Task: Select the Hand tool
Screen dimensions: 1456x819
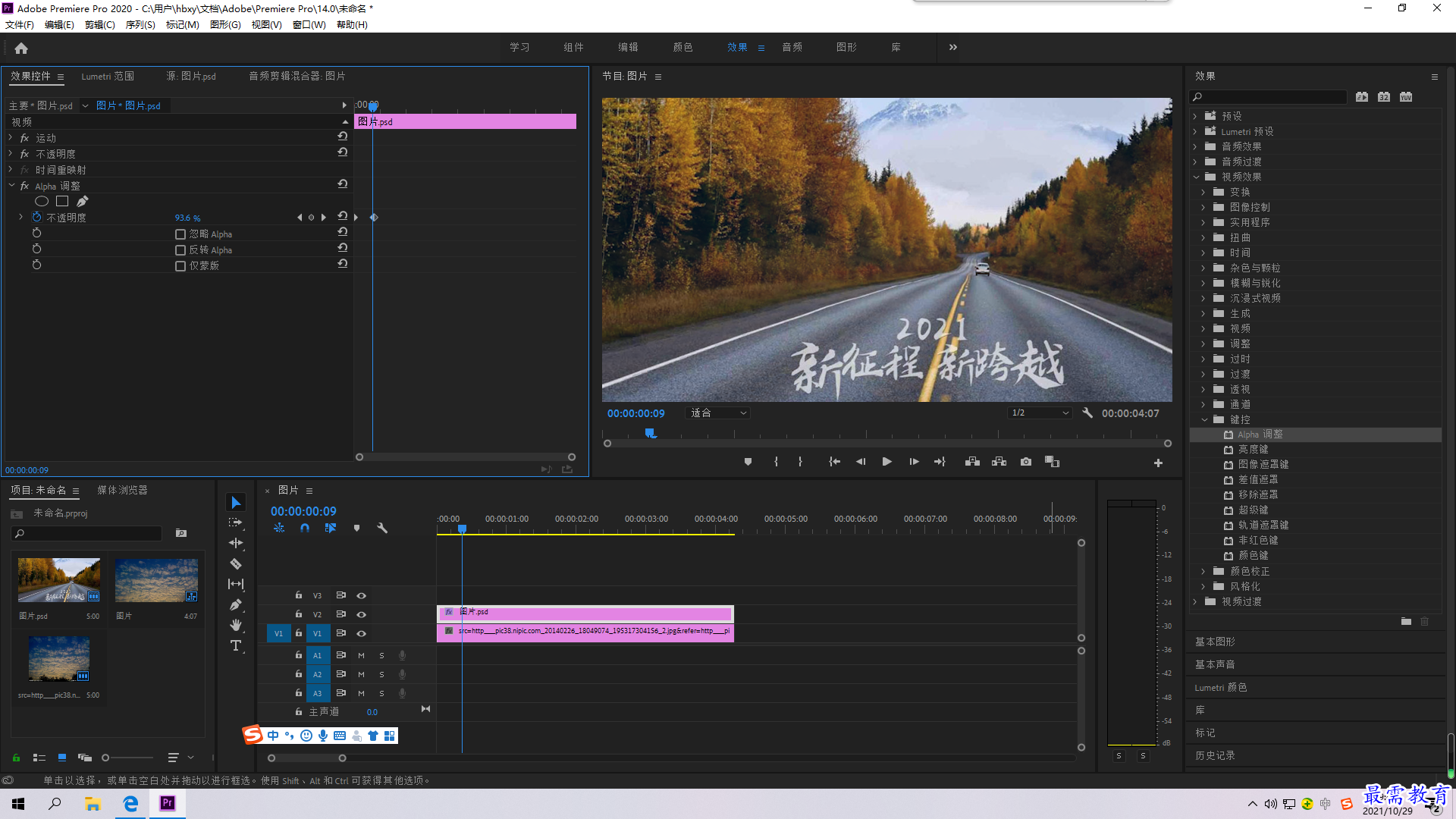Action: coord(236,625)
